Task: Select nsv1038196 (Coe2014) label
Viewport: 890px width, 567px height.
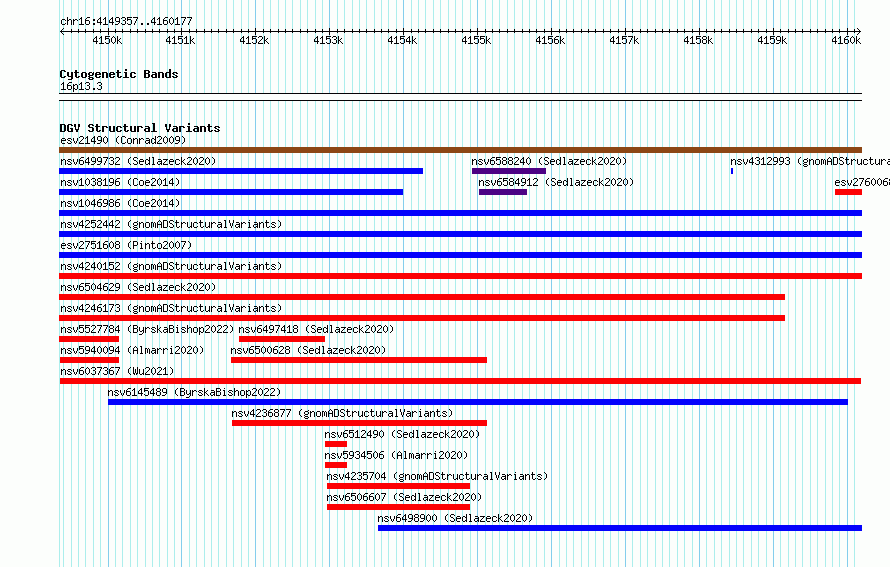Action: click(120, 182)
